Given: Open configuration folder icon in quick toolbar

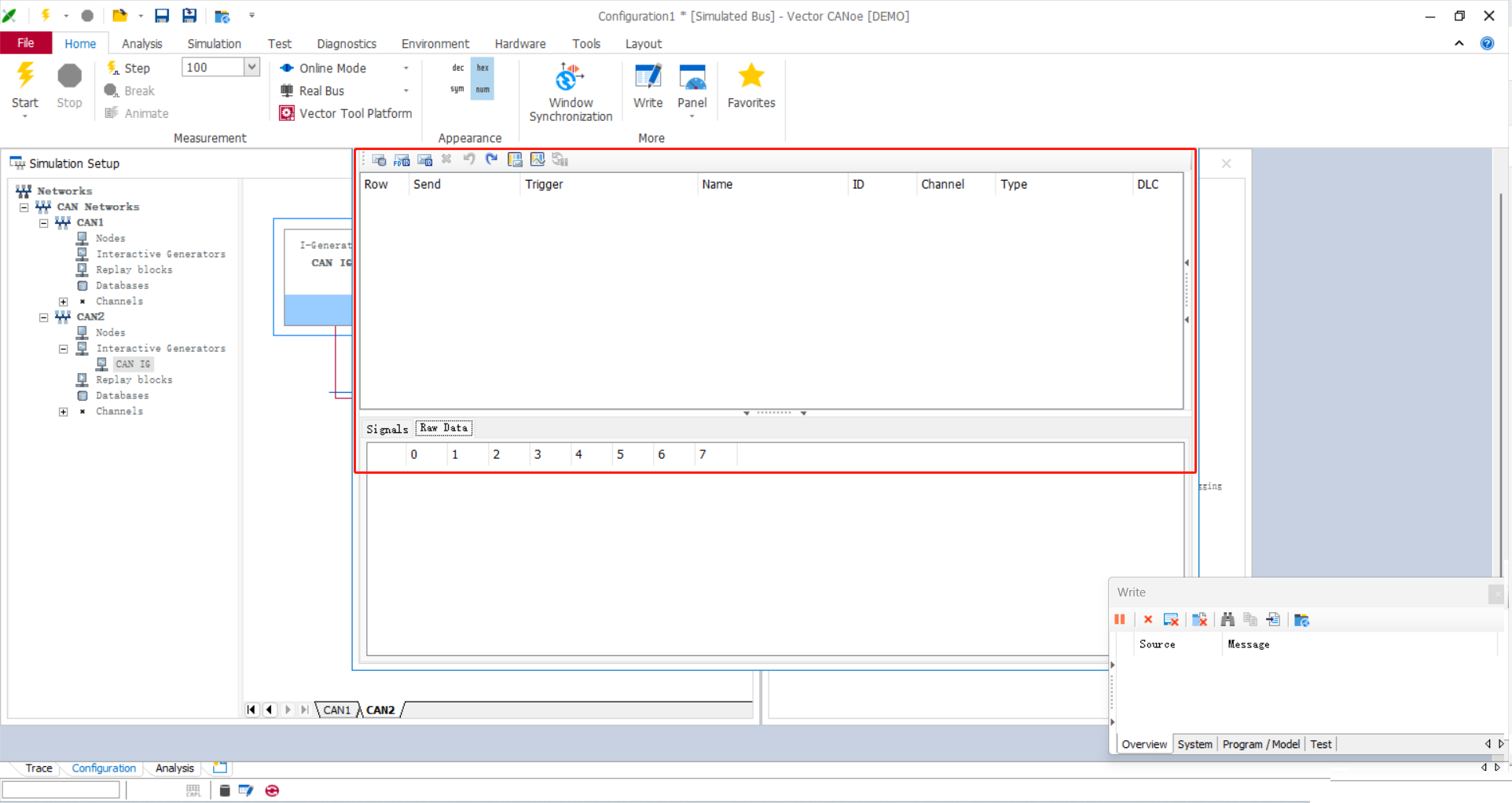Looking at the screenshot, I should click(222, 16).
